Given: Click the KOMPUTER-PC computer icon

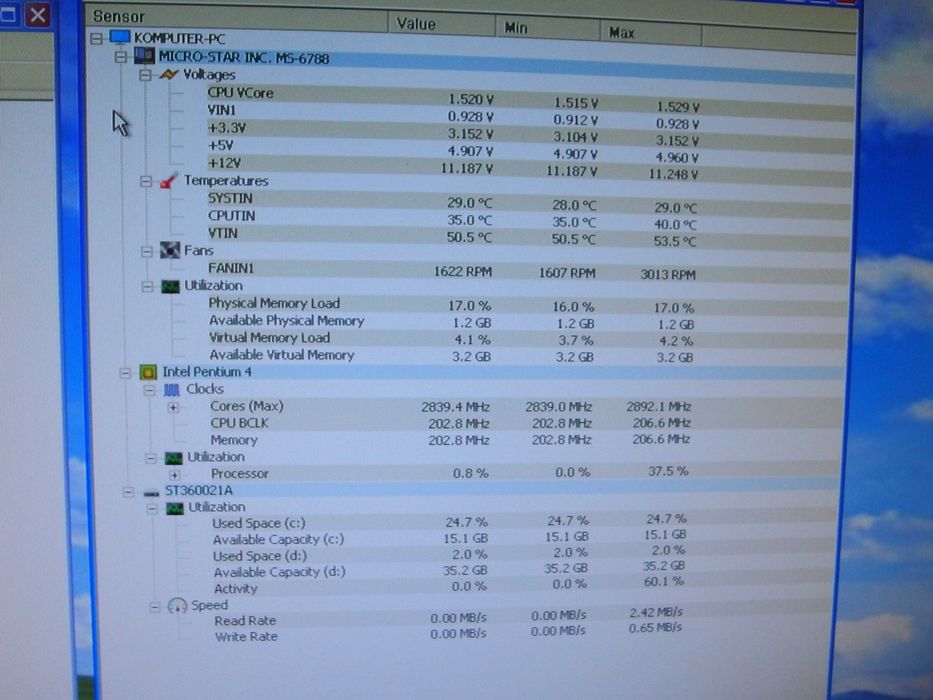Looking at the screenshot, I should pyautogui.click(x=120, y=38).
